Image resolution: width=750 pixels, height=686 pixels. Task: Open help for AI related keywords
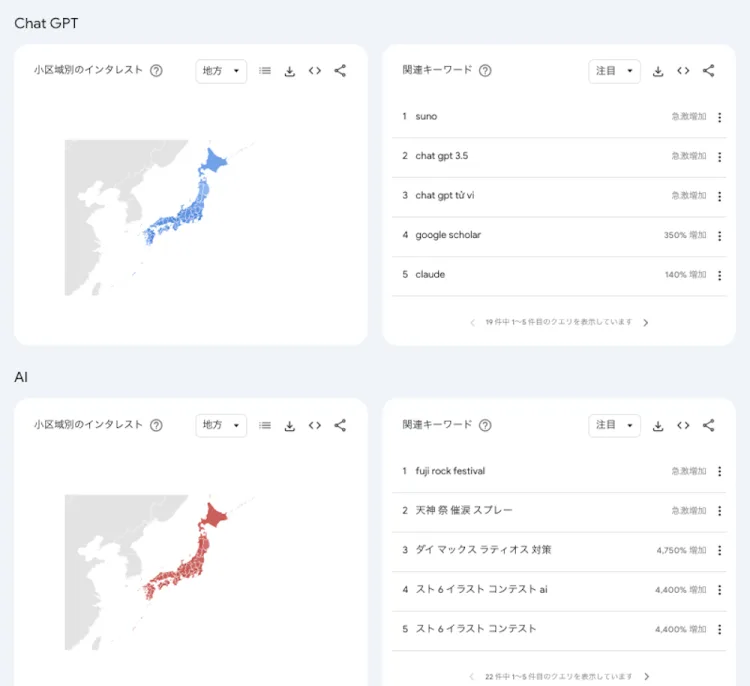pos(485,425)
